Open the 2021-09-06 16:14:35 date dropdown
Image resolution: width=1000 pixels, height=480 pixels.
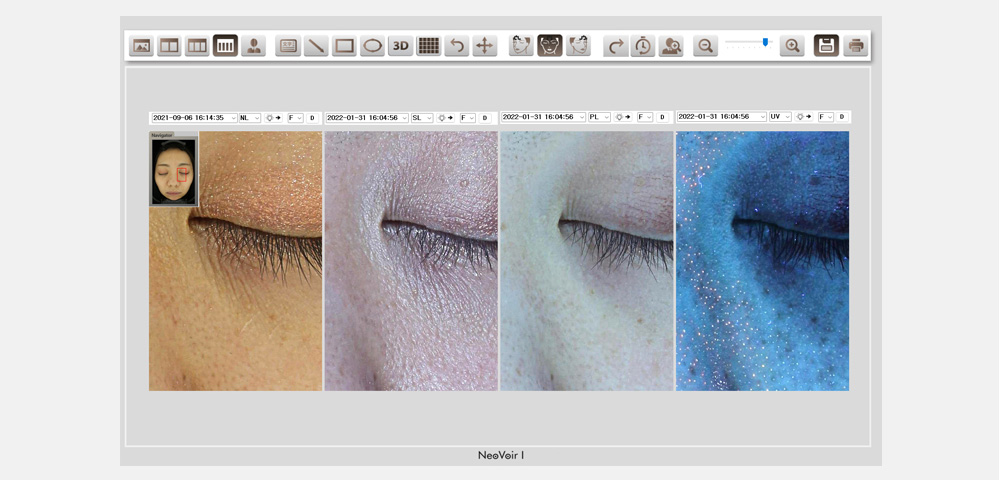(x=194, y=118)
